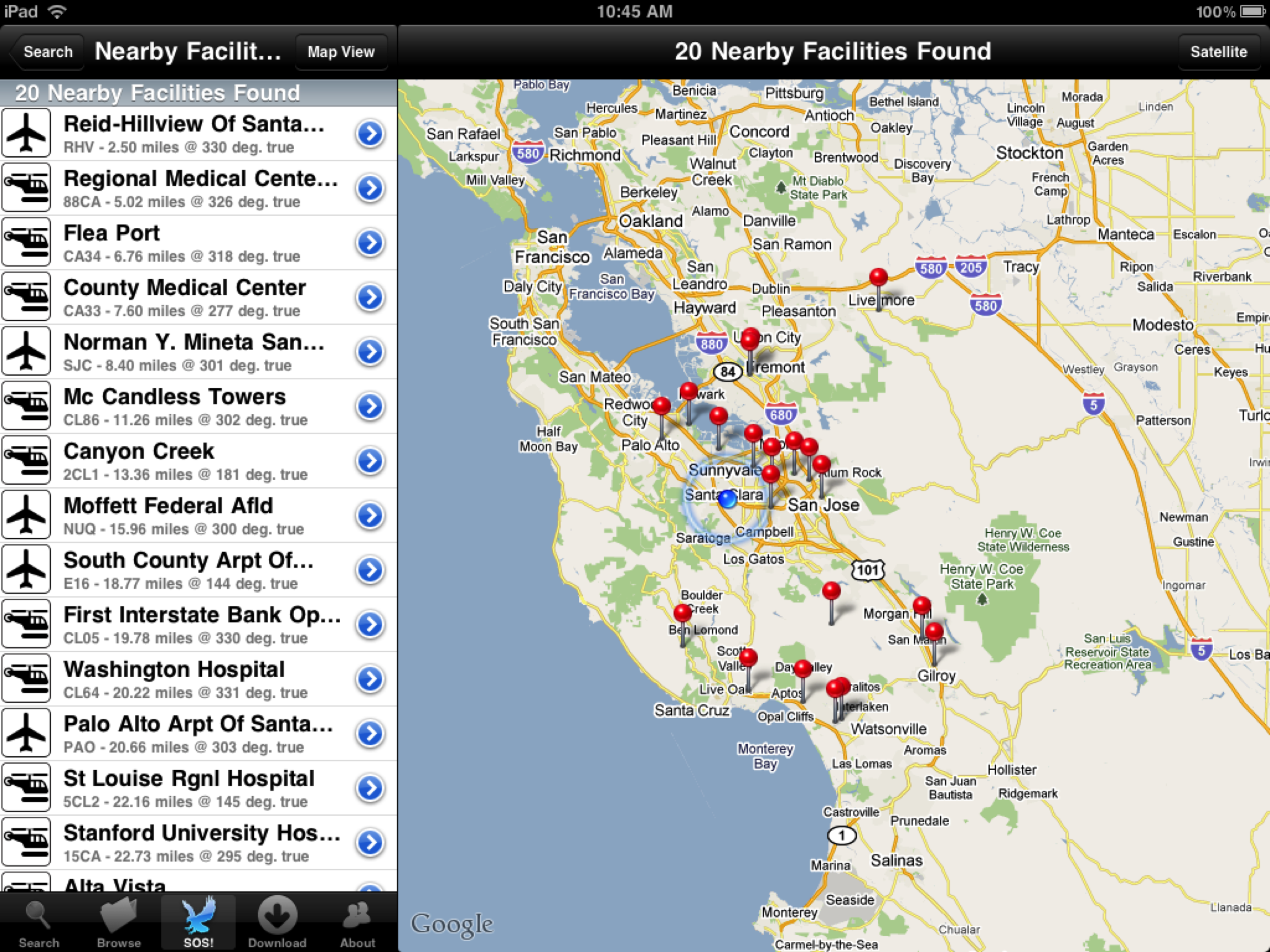1270x952 pixels.
Task: Open details arrow for St Louise Rgnl Hospital
Action: click(370, 788)
